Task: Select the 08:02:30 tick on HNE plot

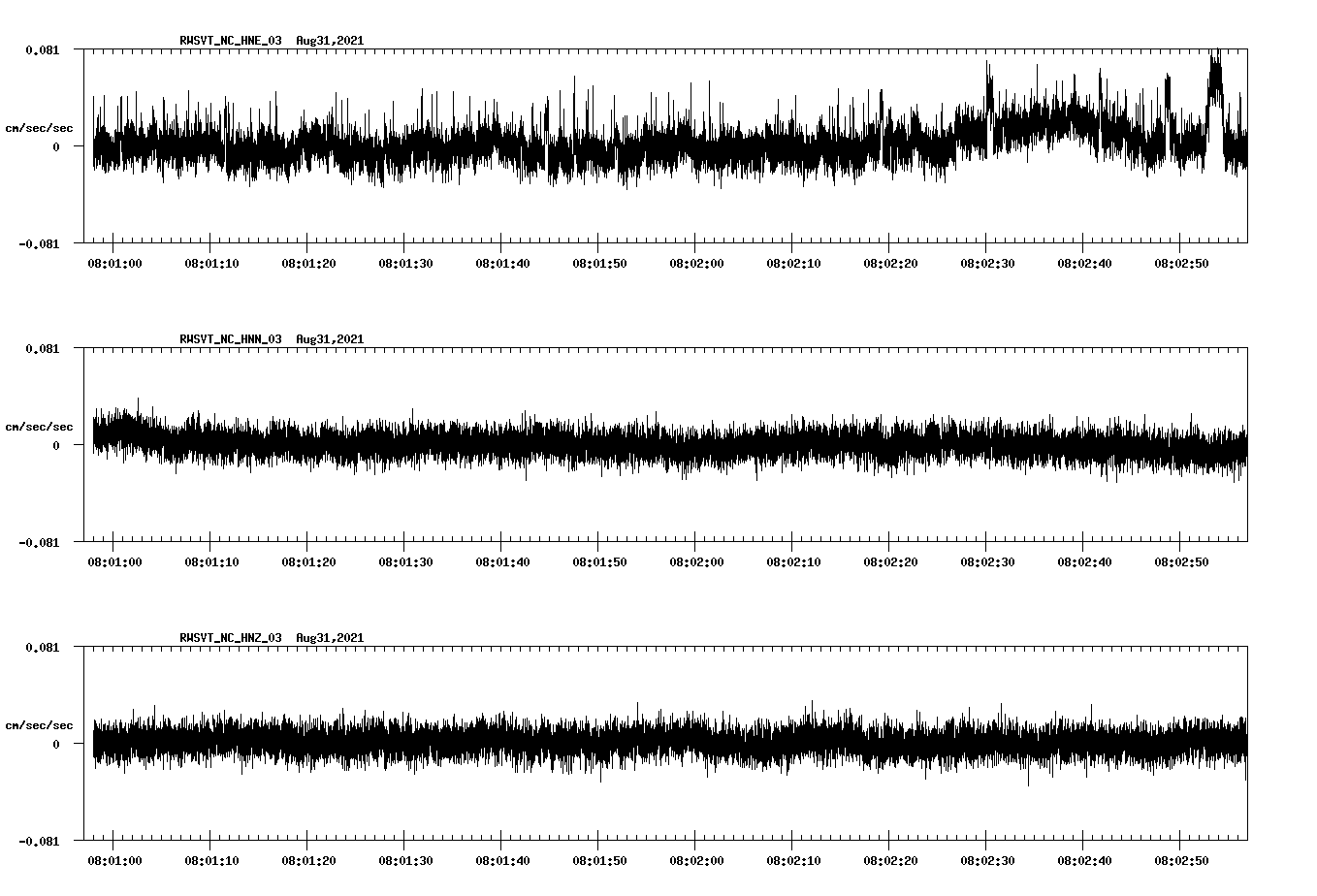Action: [986, 238]
